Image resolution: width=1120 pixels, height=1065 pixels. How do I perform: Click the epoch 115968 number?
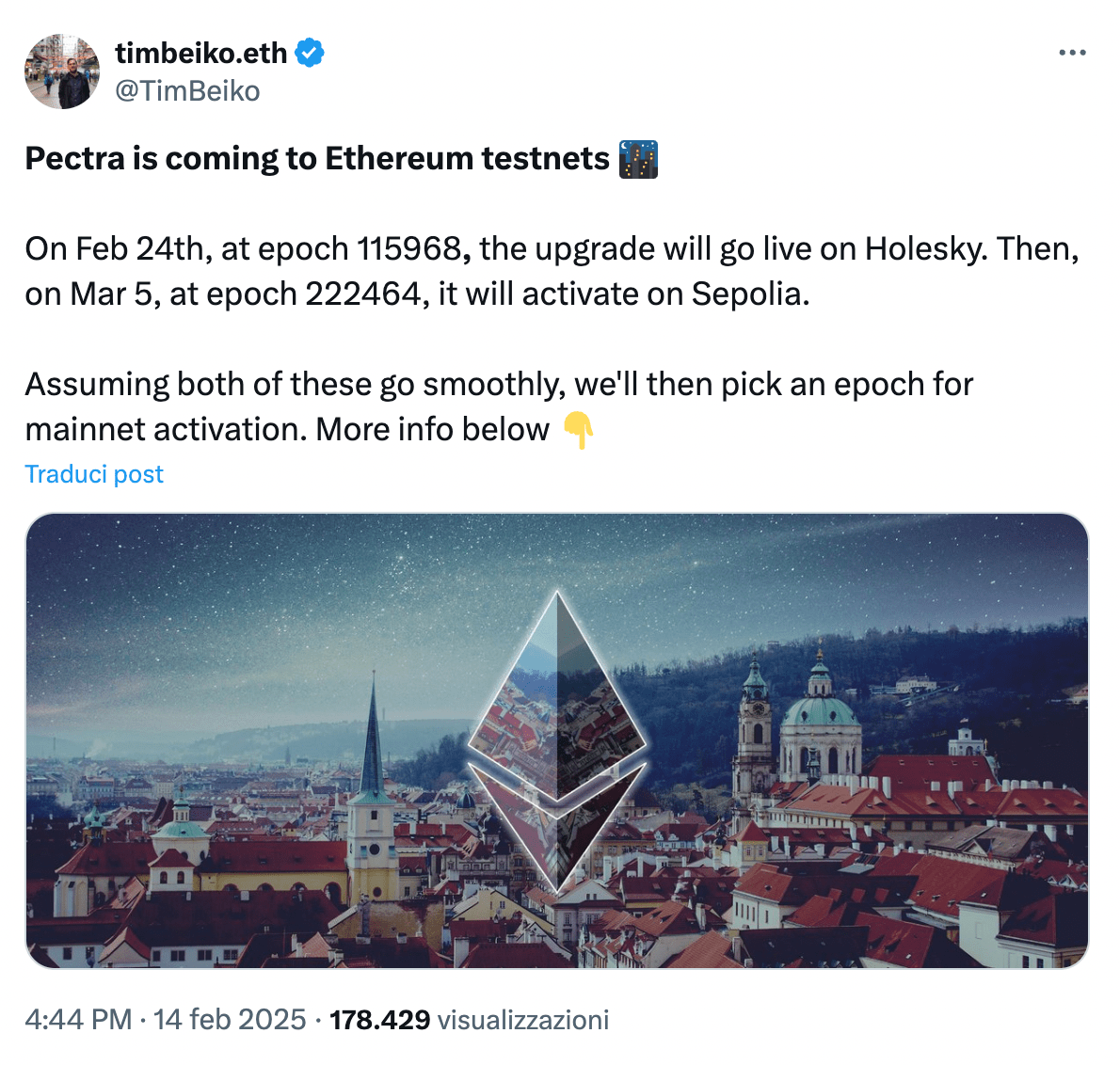pos(408,249)
